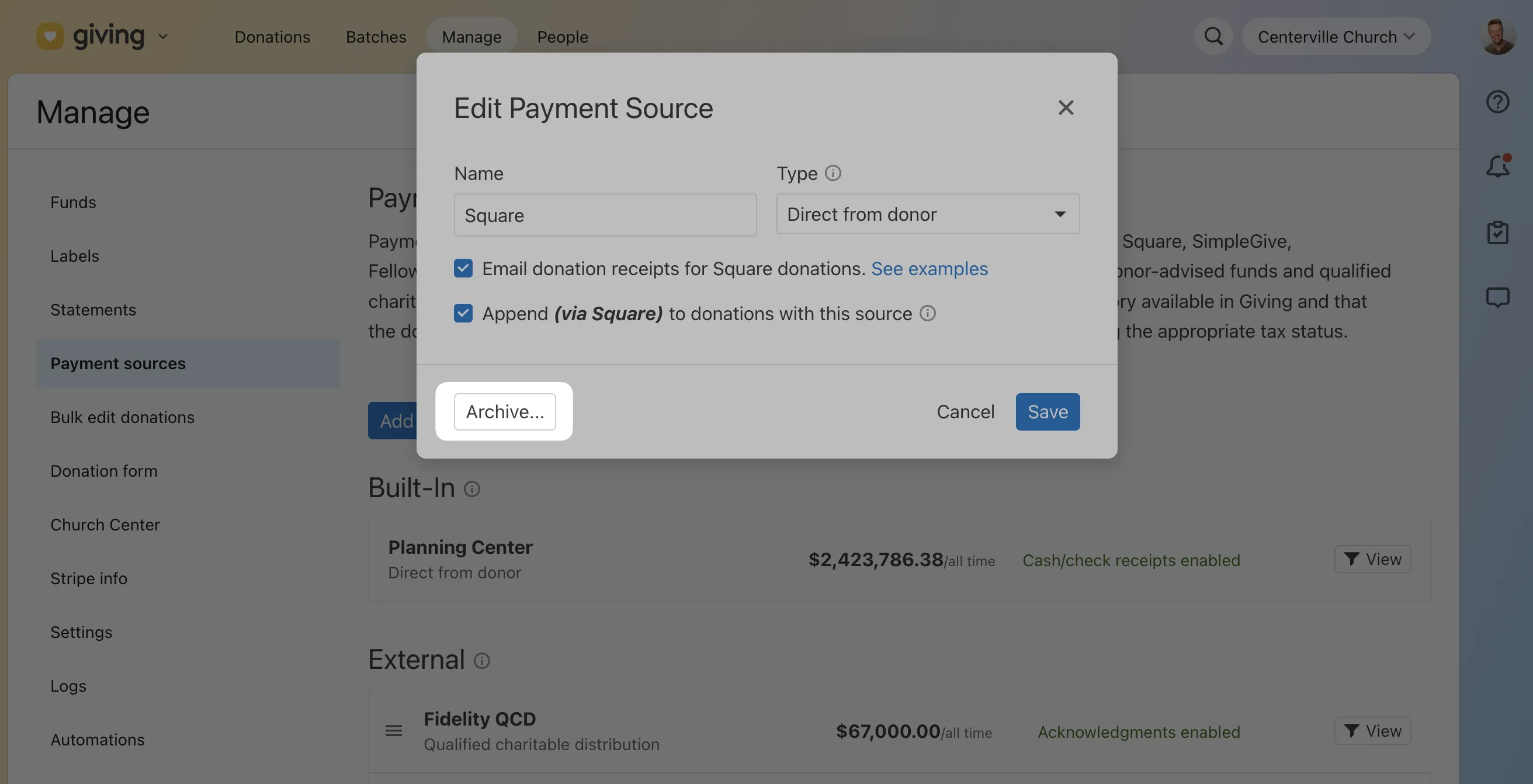Screen dimensions: 1533x784
Task: Open See examples link
Action: click(929, 269)
